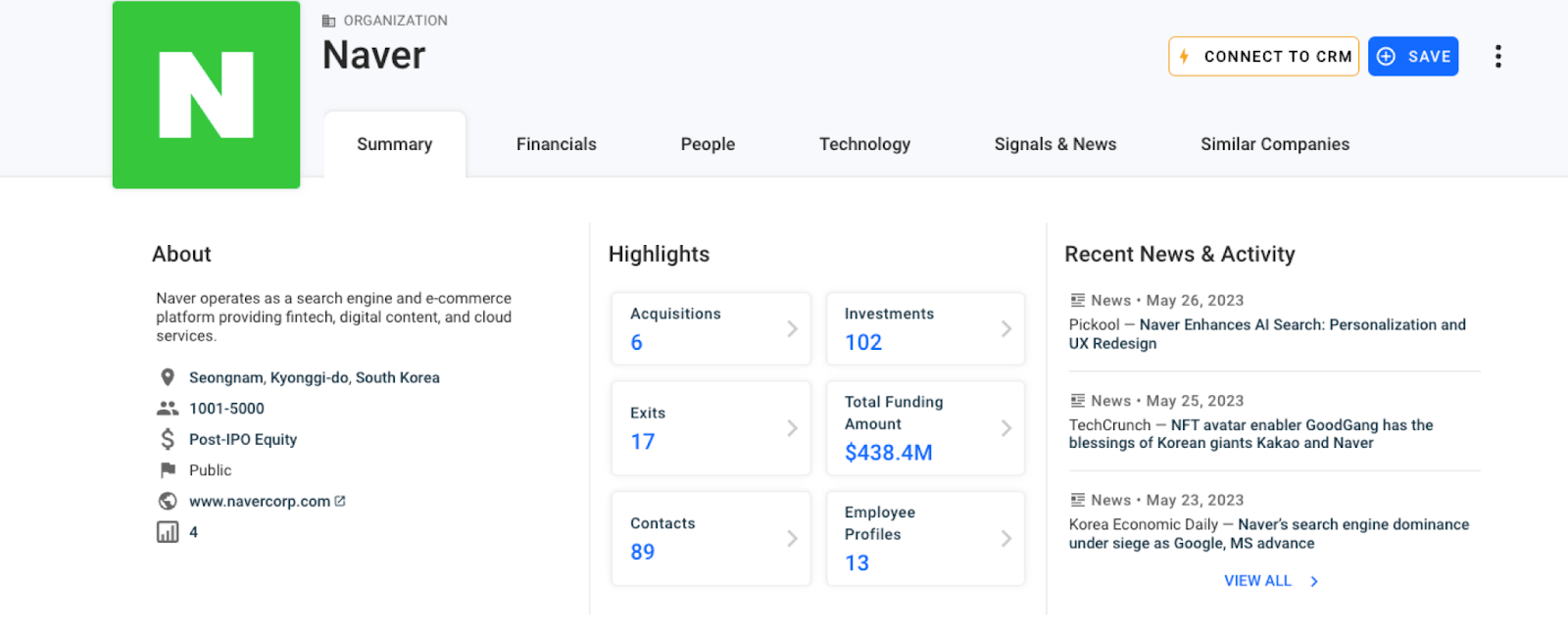Click the Public status text
This screenshot has height=637, width=1568.
(x=210, y=470)
